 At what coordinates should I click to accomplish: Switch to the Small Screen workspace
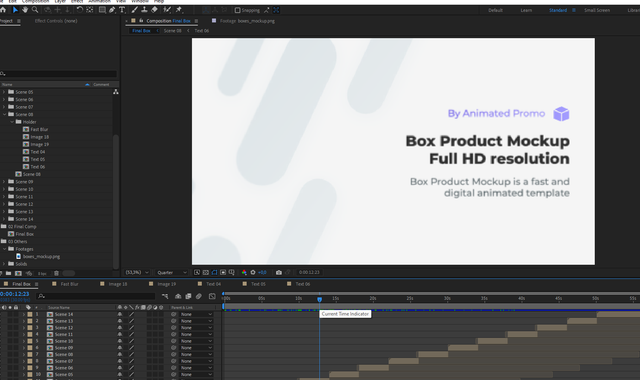[x=597, y=10]
